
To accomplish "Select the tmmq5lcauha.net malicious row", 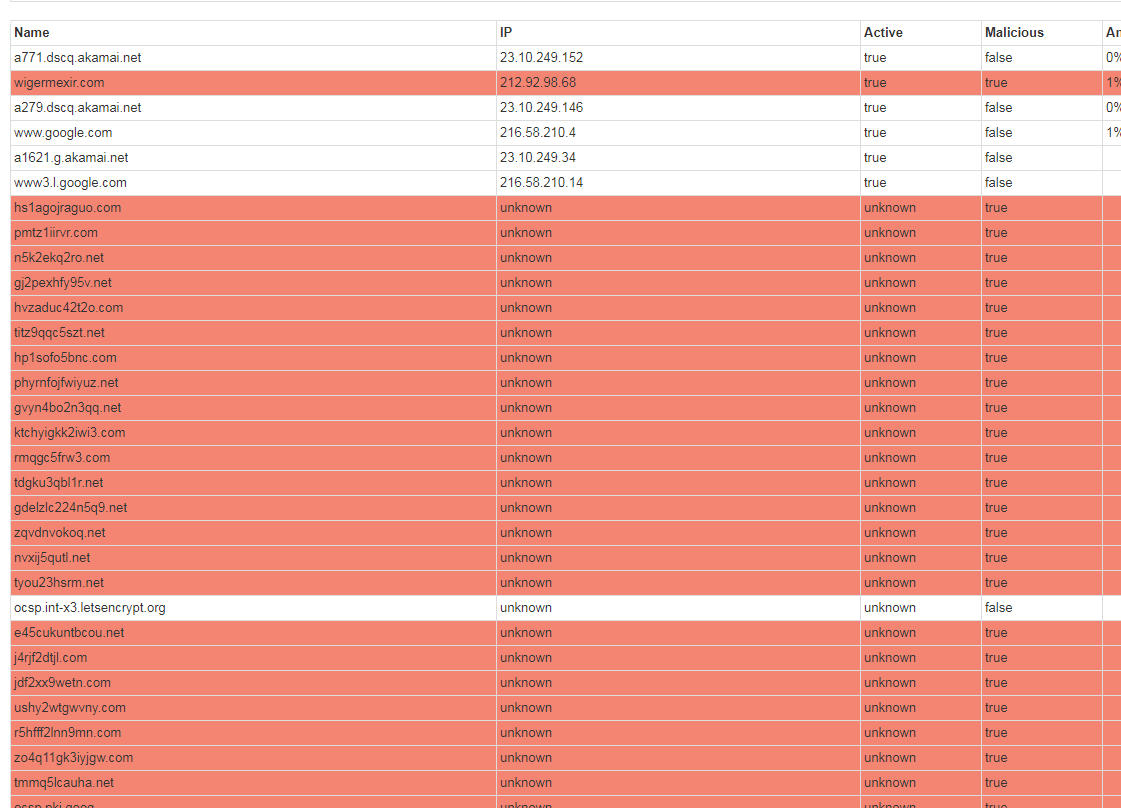I will pos(62,782).
